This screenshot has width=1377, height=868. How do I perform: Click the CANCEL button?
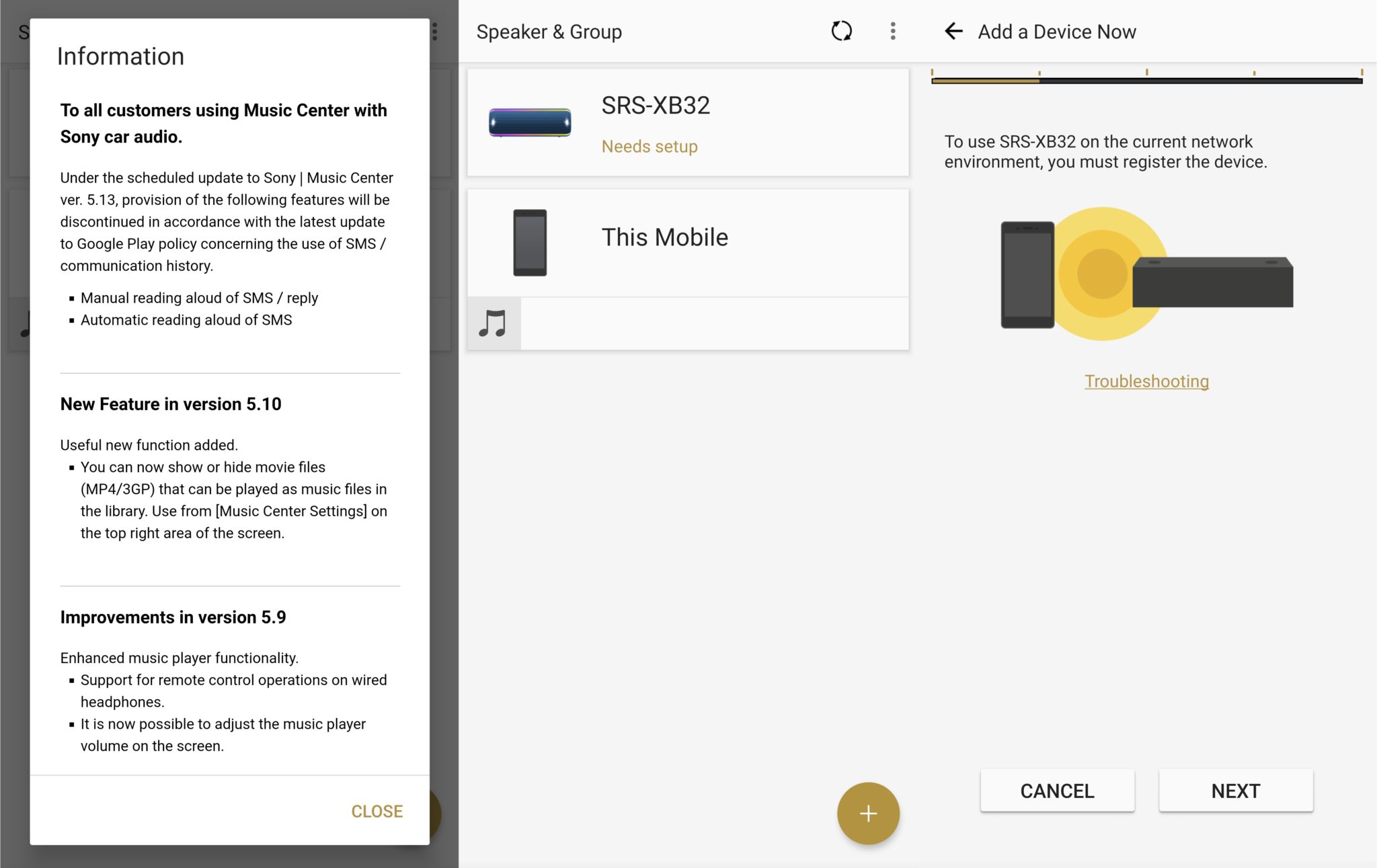point(1057,791)
